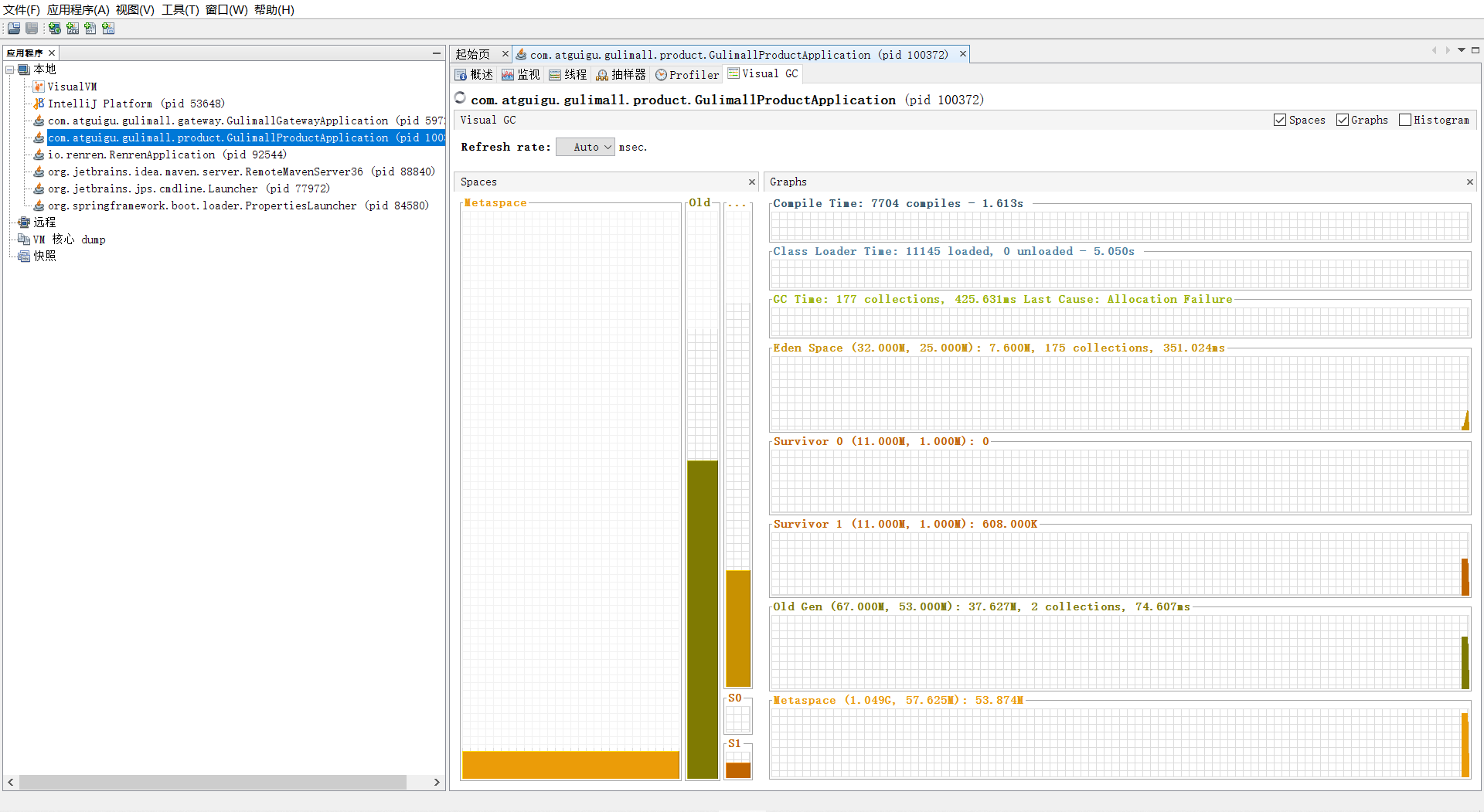Screen dimensions: 1484x812
Task: Open the 应用程序(A) menu
Action: click(78, 10)
